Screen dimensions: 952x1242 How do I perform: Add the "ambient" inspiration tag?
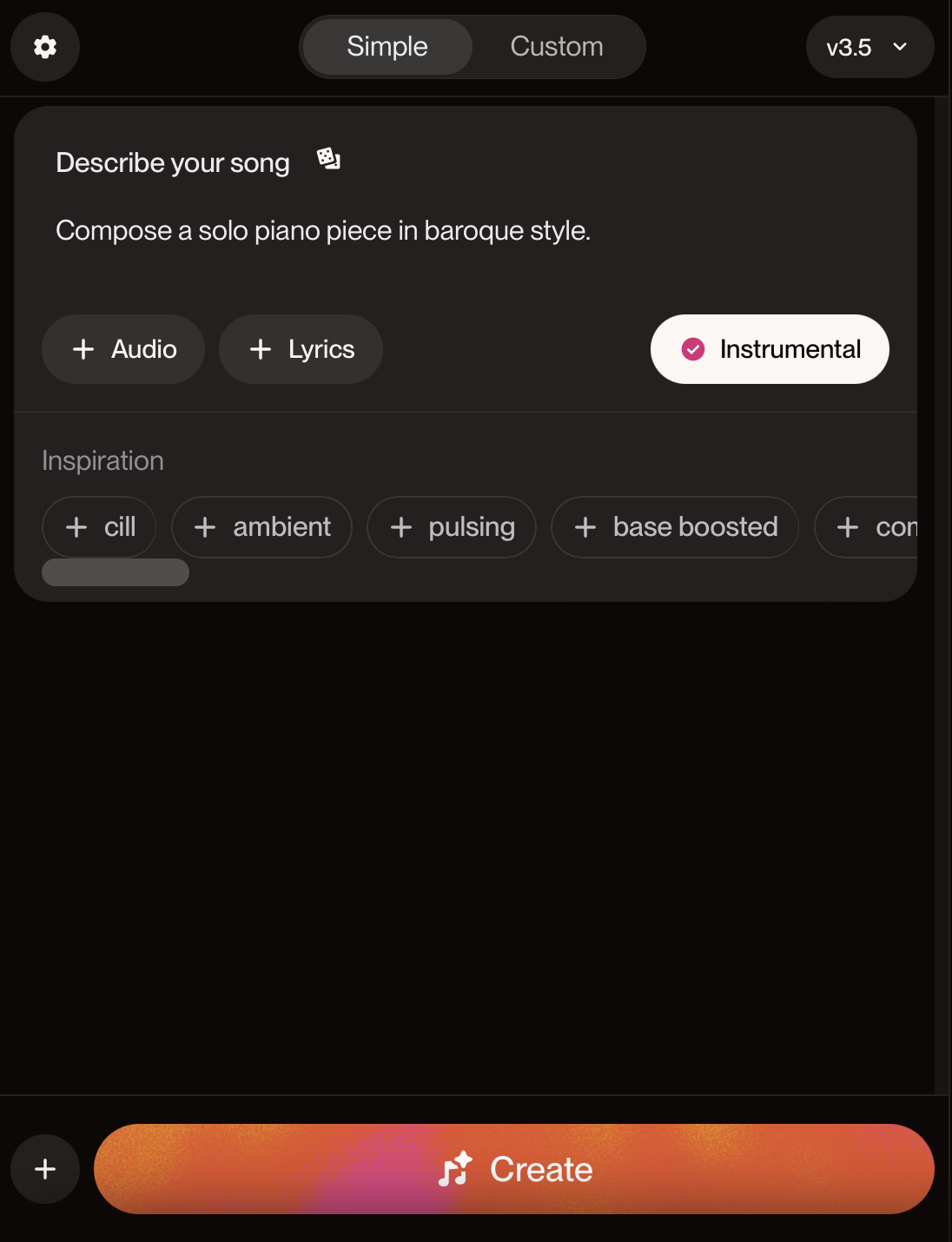click(x=261, y=527)
